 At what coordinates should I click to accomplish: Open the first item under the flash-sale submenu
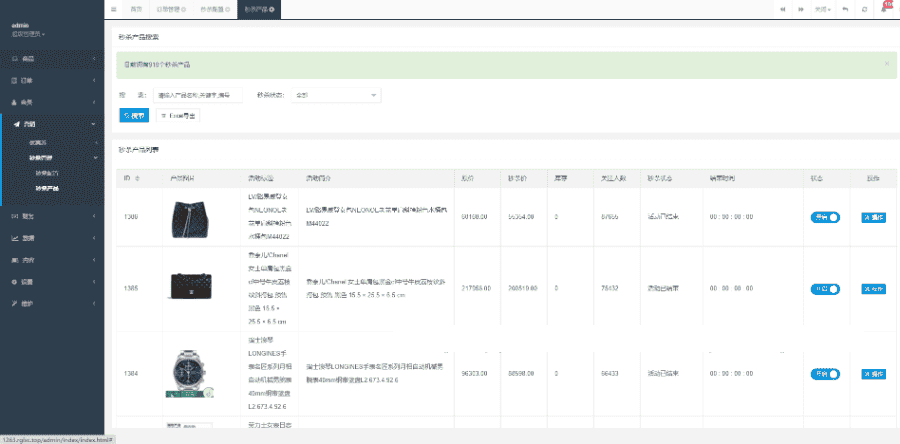tap(47, 173)
